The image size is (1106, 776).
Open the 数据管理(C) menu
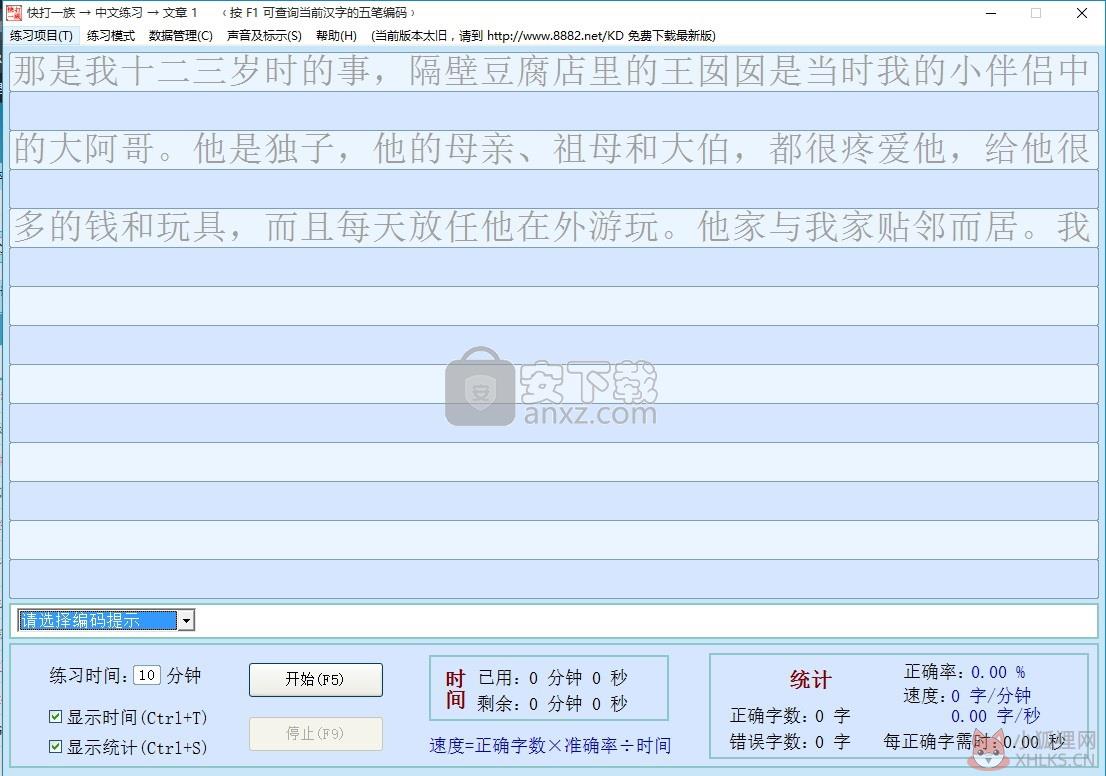pos(181,35)
